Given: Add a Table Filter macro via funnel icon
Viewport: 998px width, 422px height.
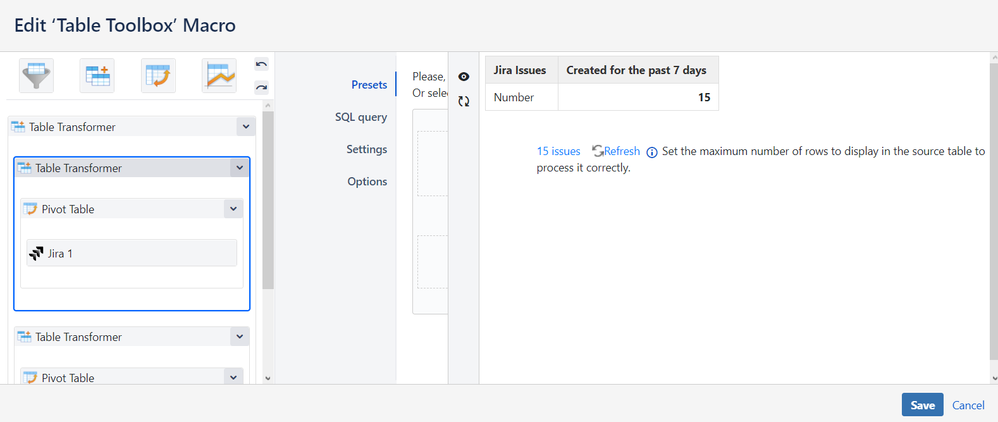Looking at the screenshot, I should pyautogui.click(x=36, y=76).
